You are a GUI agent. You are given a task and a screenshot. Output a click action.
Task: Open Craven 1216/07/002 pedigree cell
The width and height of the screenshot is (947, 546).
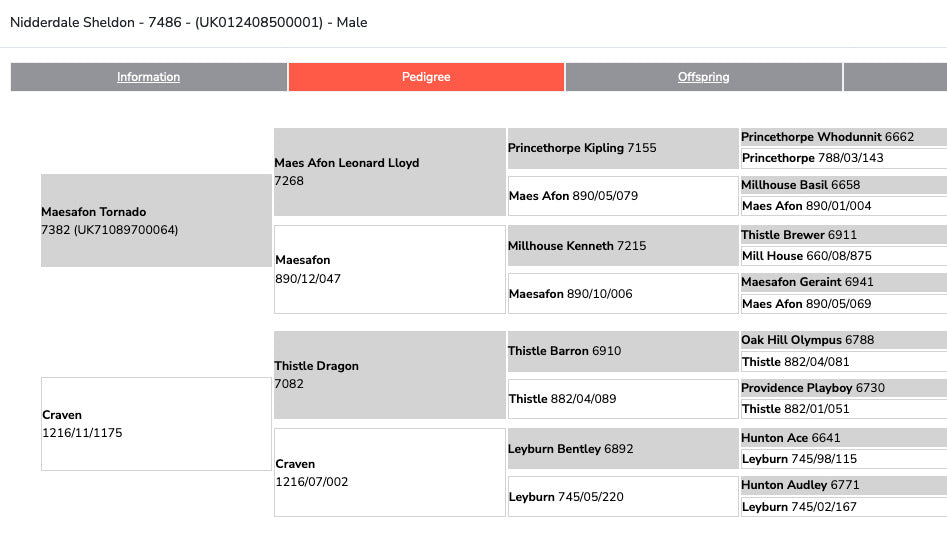tap(389, 472)
